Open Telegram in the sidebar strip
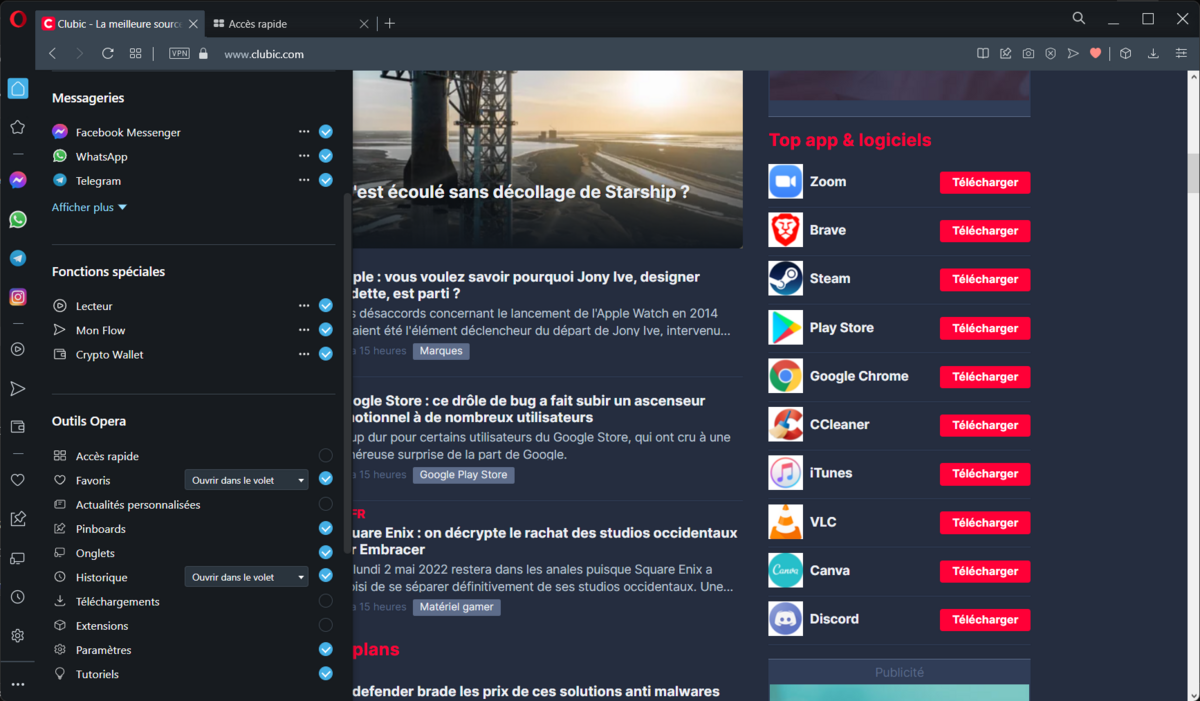 coord(17,258)
